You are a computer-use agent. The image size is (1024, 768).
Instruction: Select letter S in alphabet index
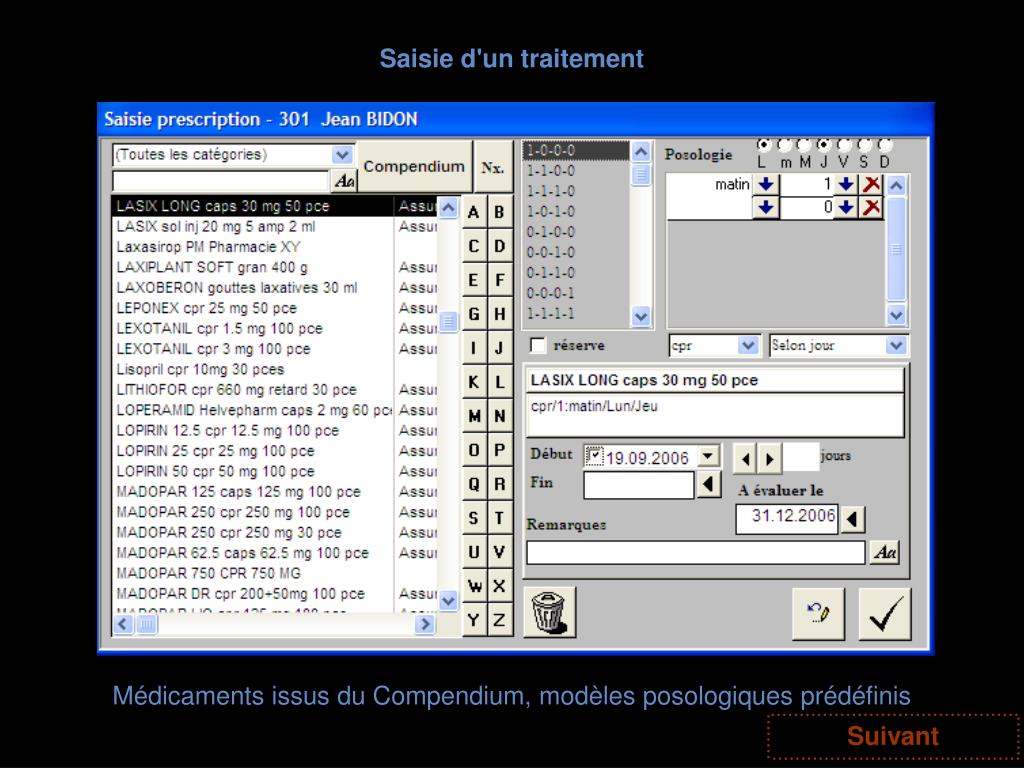coord(474,517)
